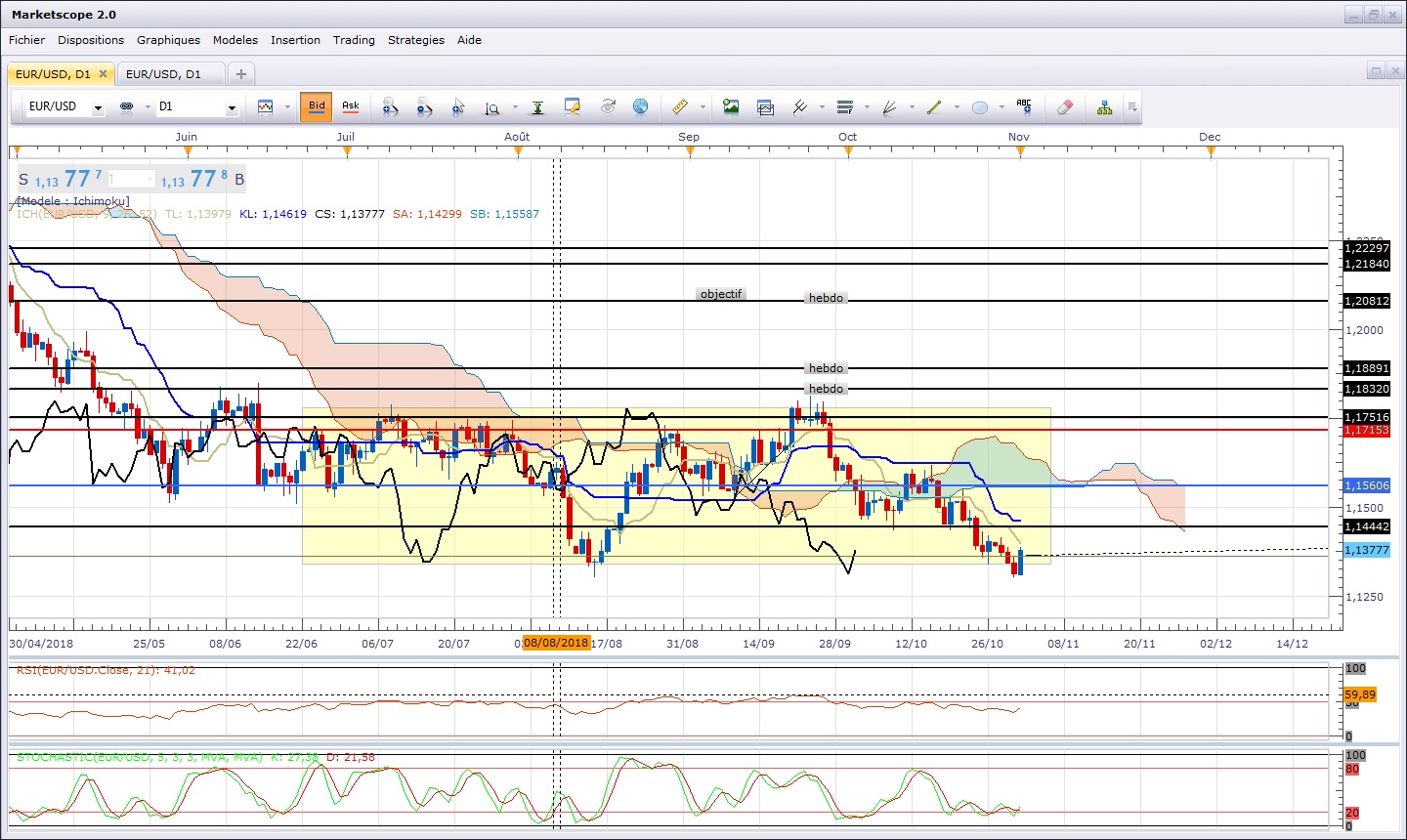Image resolution: width=1407 pixels, height=840 pixels.
Task: Click the Ichimoku indicator legend text
Action: click(x=277, y=214)
